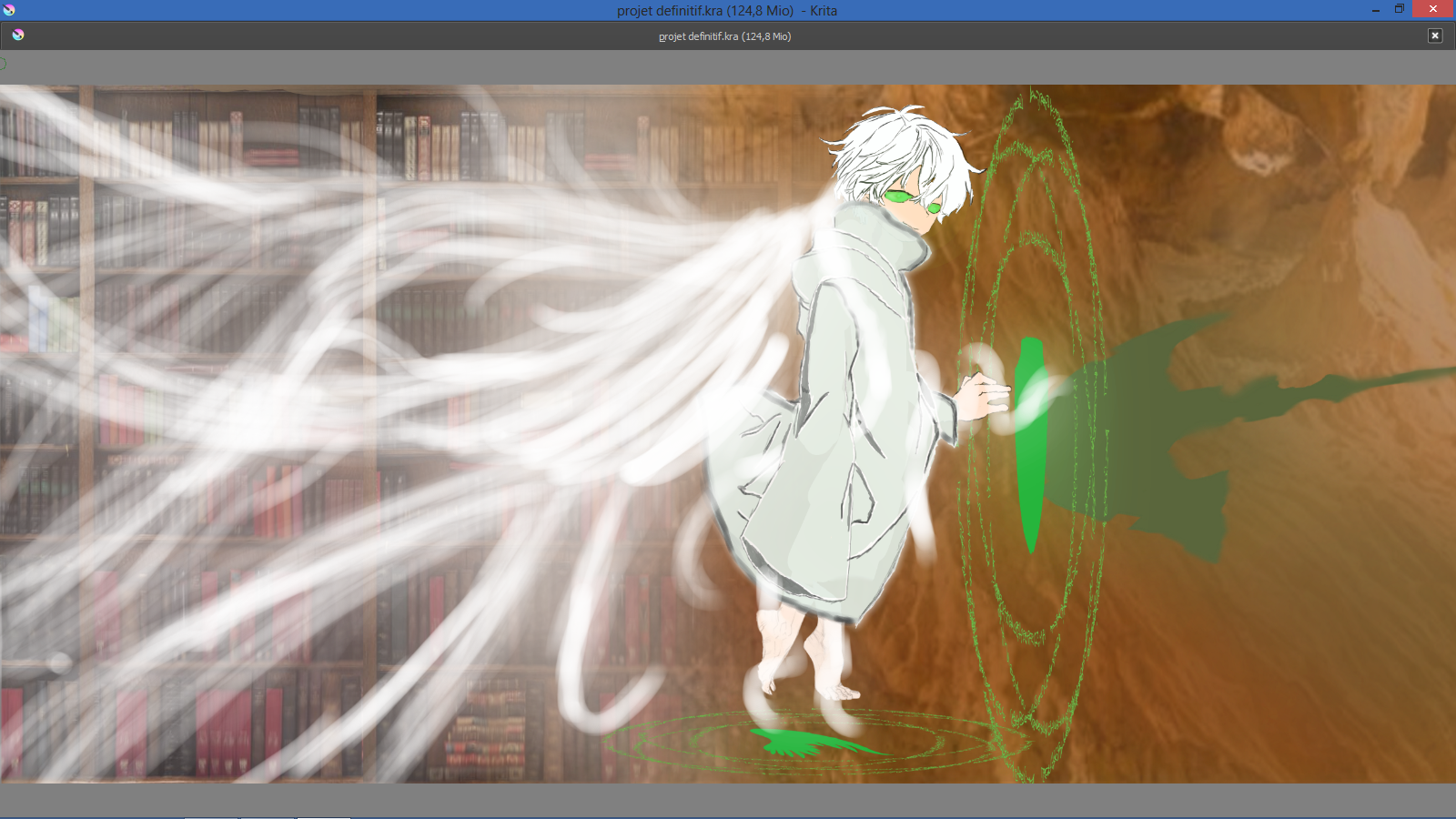Screen dimensions: 1456x819
Task: Restore down the Krita window
Action: (x=1400, y=9)
